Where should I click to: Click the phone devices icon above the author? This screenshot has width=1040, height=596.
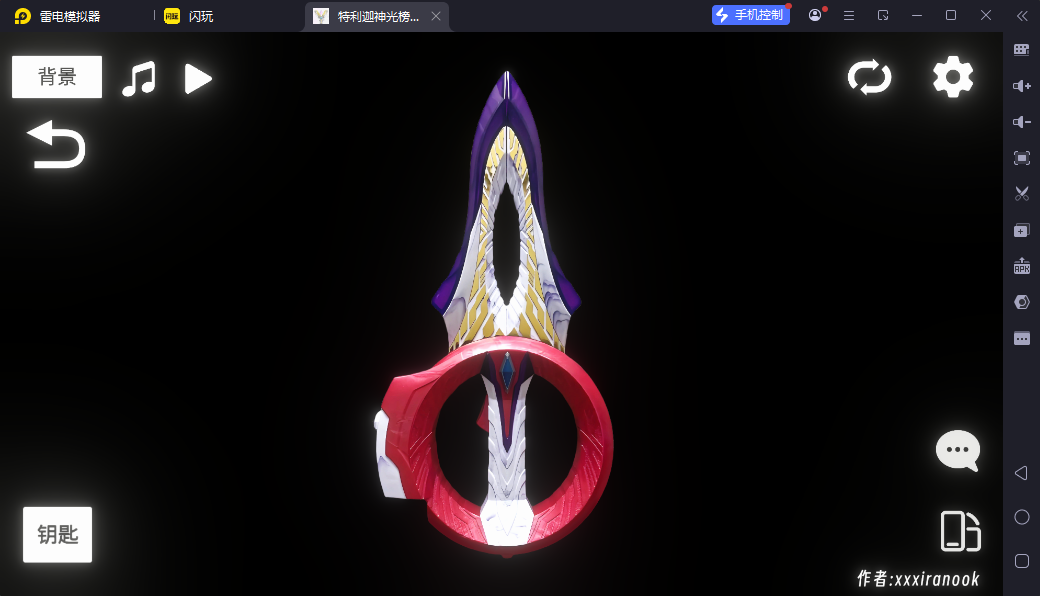960,531
